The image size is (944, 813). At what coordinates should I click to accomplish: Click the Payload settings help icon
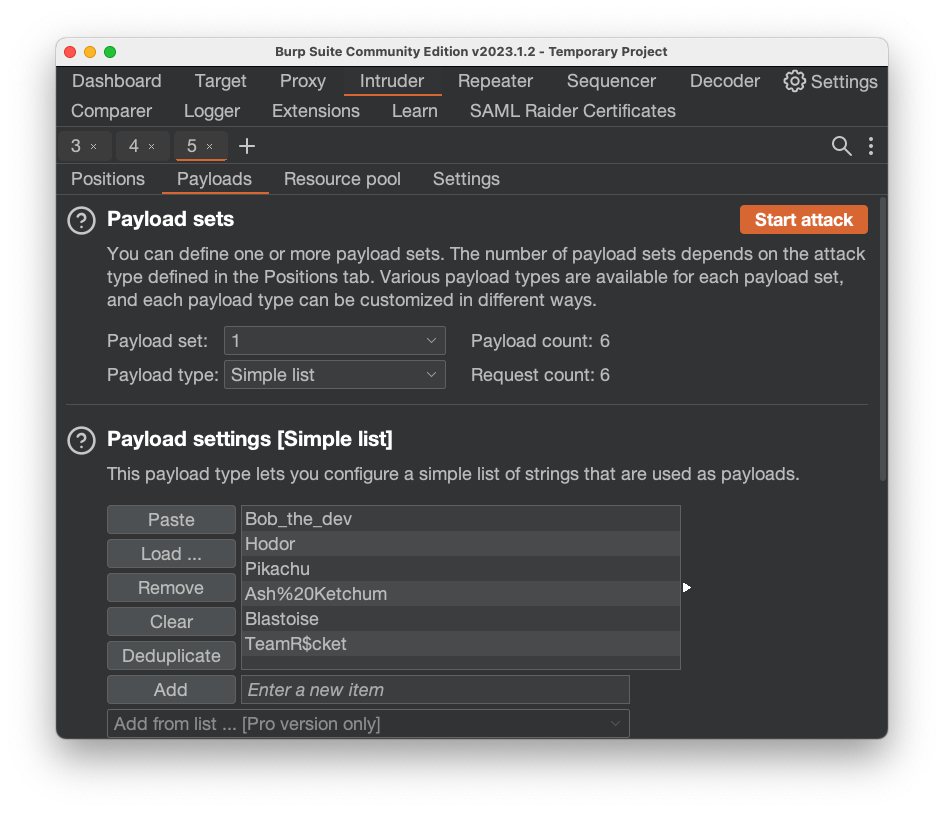tap(81, 440)
